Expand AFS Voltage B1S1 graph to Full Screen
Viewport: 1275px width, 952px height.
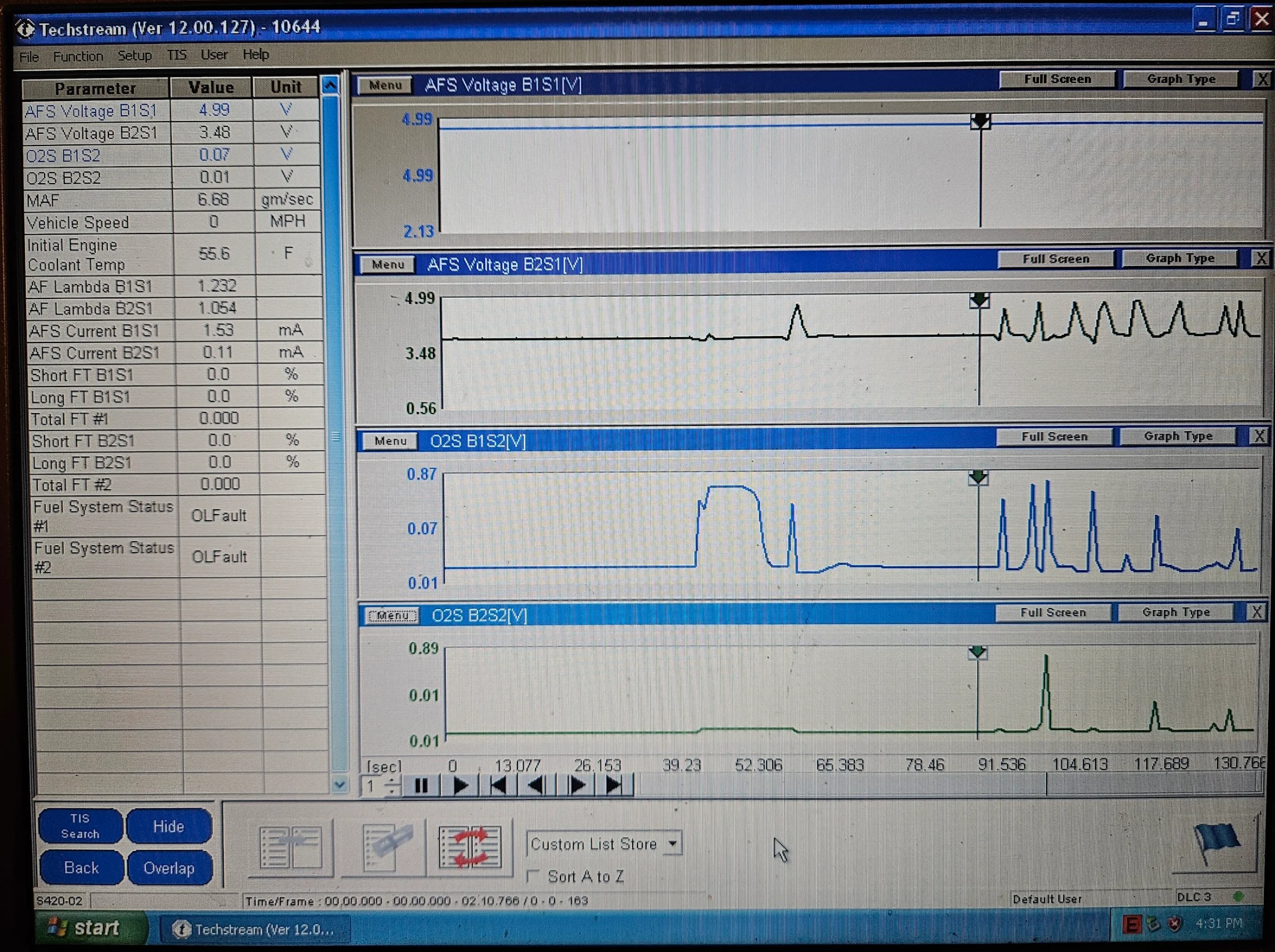[1057, 79]
